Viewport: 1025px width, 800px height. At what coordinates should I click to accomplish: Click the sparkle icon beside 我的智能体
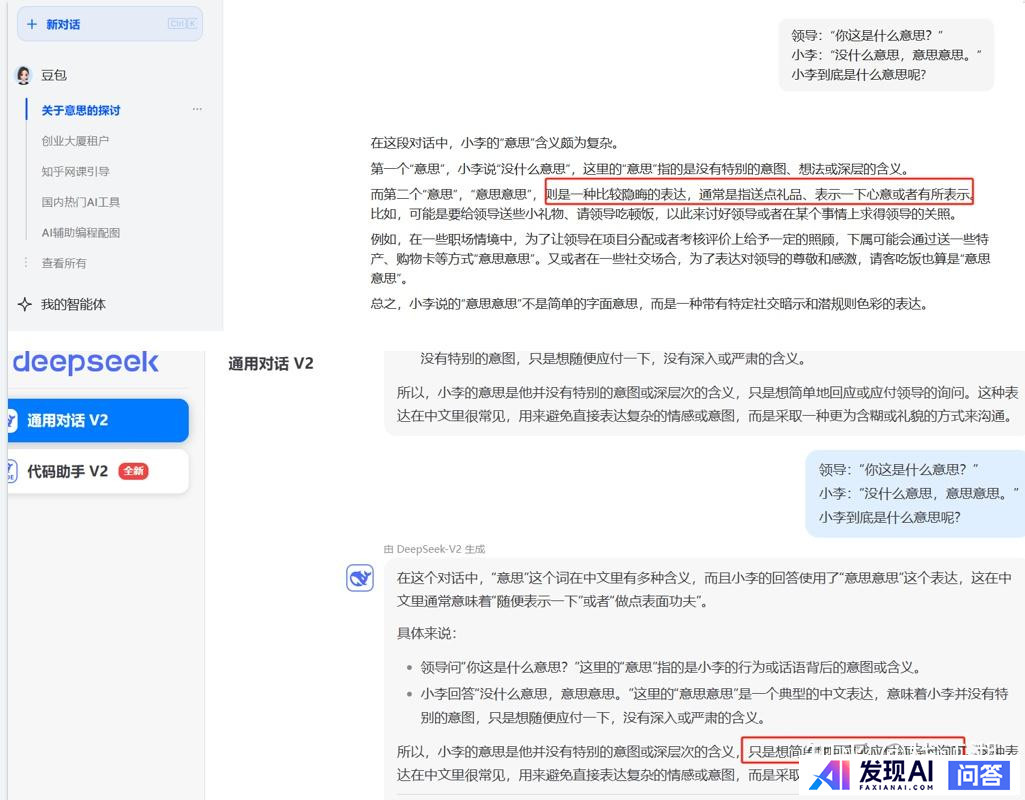point(25,304)
